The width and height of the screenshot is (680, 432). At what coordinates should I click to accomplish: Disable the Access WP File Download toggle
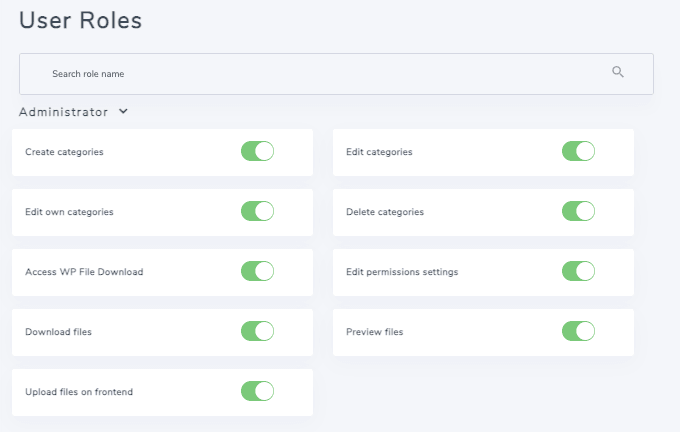tap(257, 271)
